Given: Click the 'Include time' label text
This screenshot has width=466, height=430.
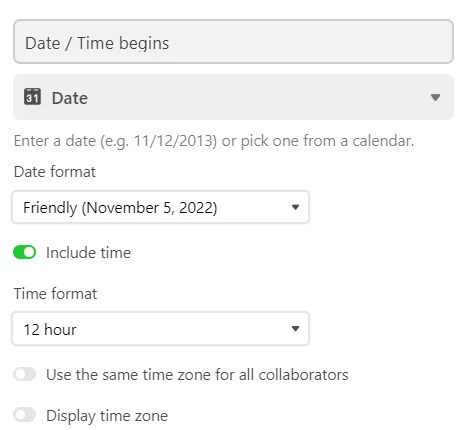Looking at the screenshot, I should click(88, 253).
